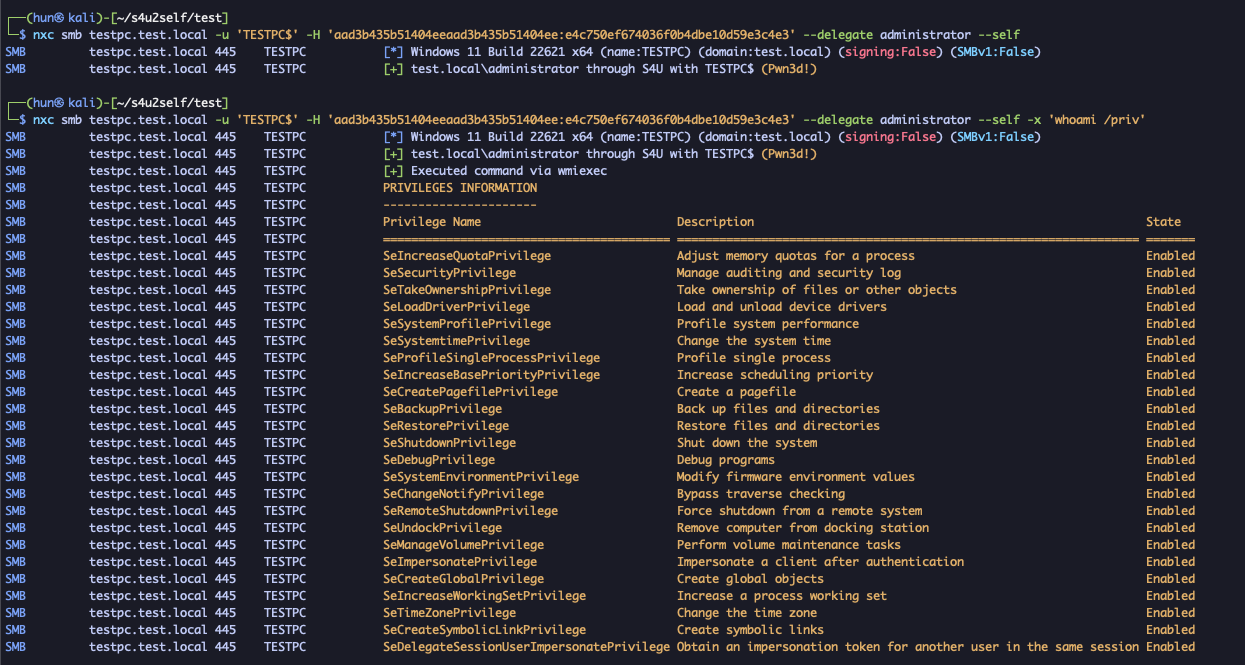The image size is (1245, 665).
Task: Click 'Take ownership of files or other objects'
Action: [817, 290]
